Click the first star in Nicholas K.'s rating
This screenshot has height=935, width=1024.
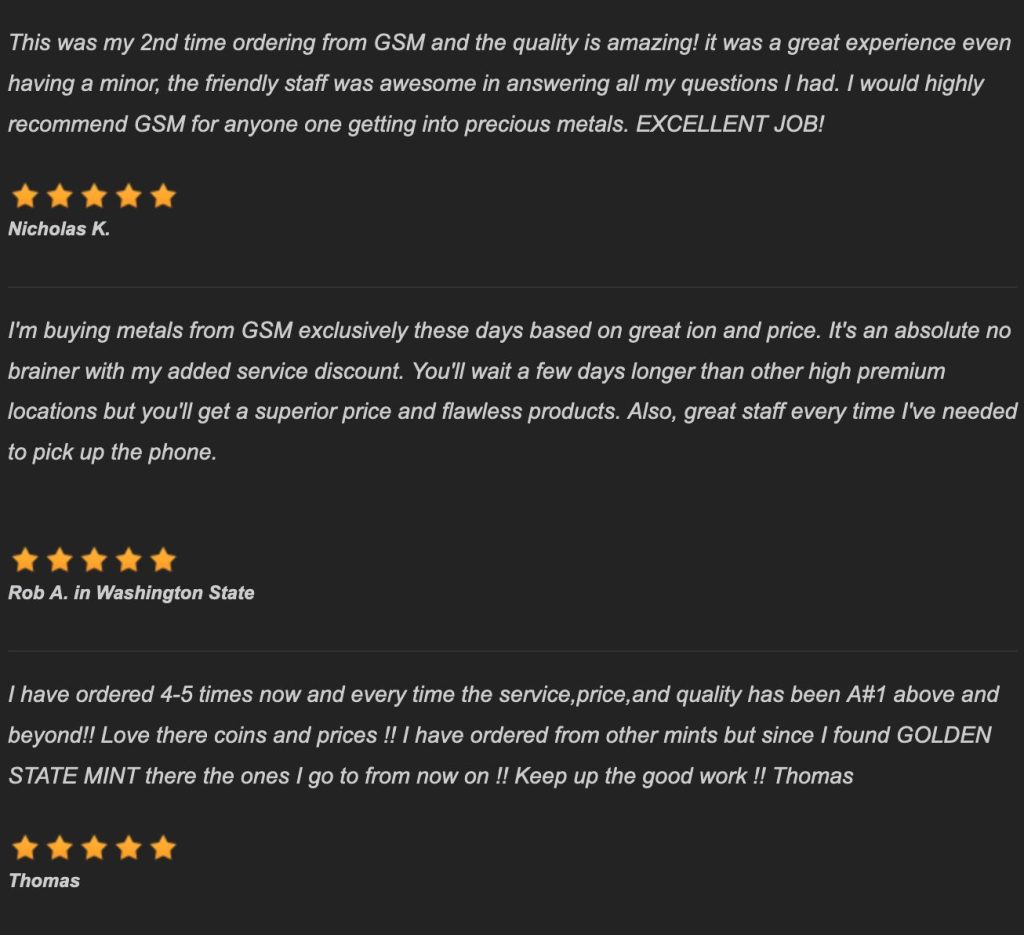(25, 196)
